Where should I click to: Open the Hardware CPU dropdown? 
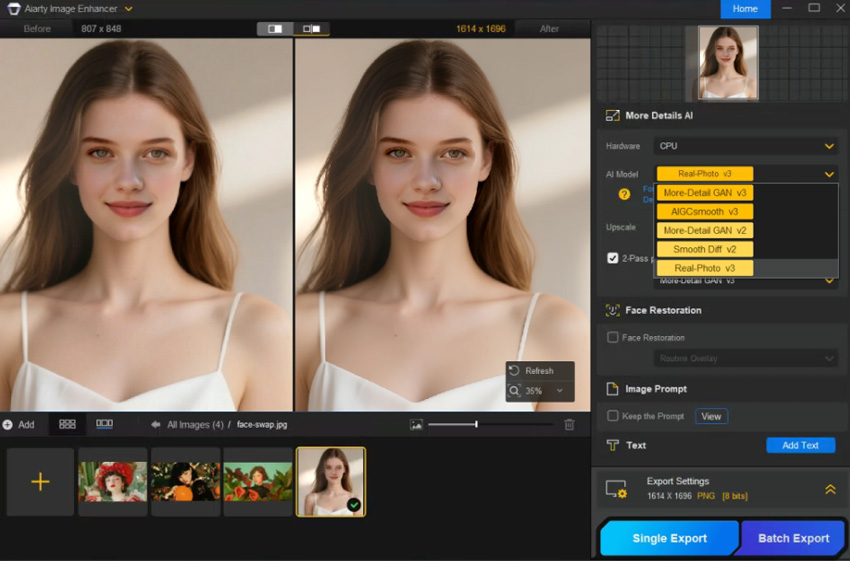pos(746,146)
